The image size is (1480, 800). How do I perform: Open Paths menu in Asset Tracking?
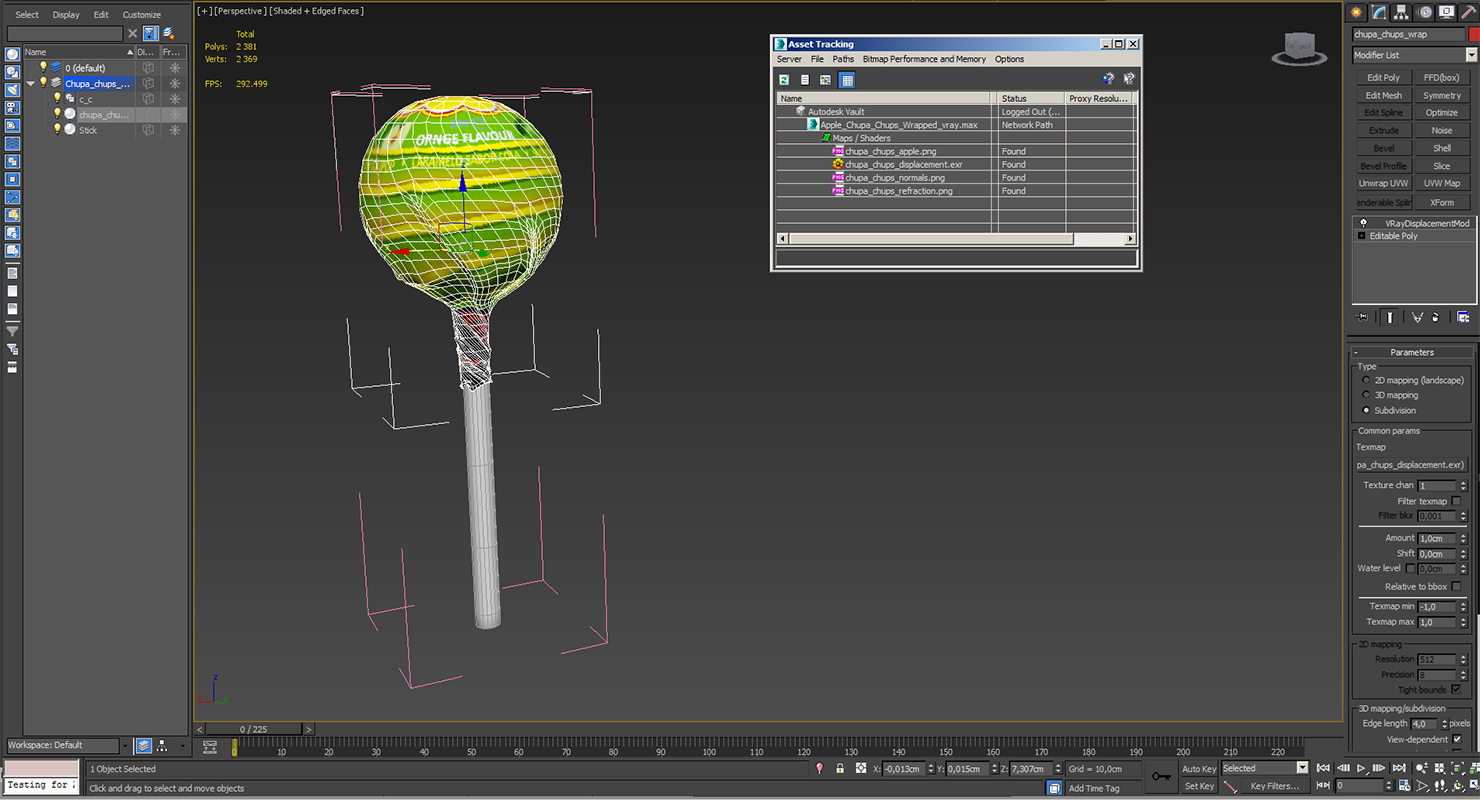tap(843, 59)
